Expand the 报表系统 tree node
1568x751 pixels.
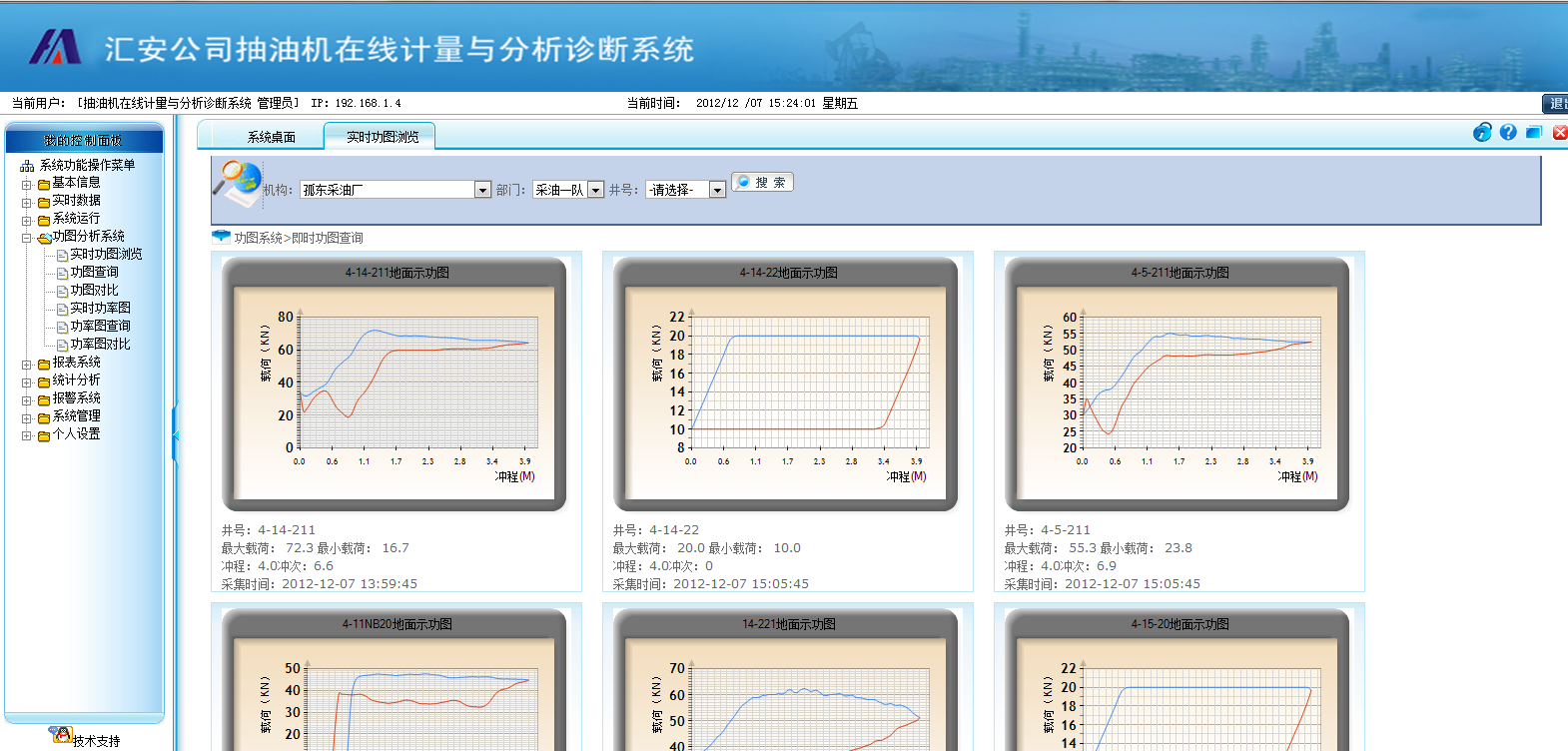click(27, 364)
